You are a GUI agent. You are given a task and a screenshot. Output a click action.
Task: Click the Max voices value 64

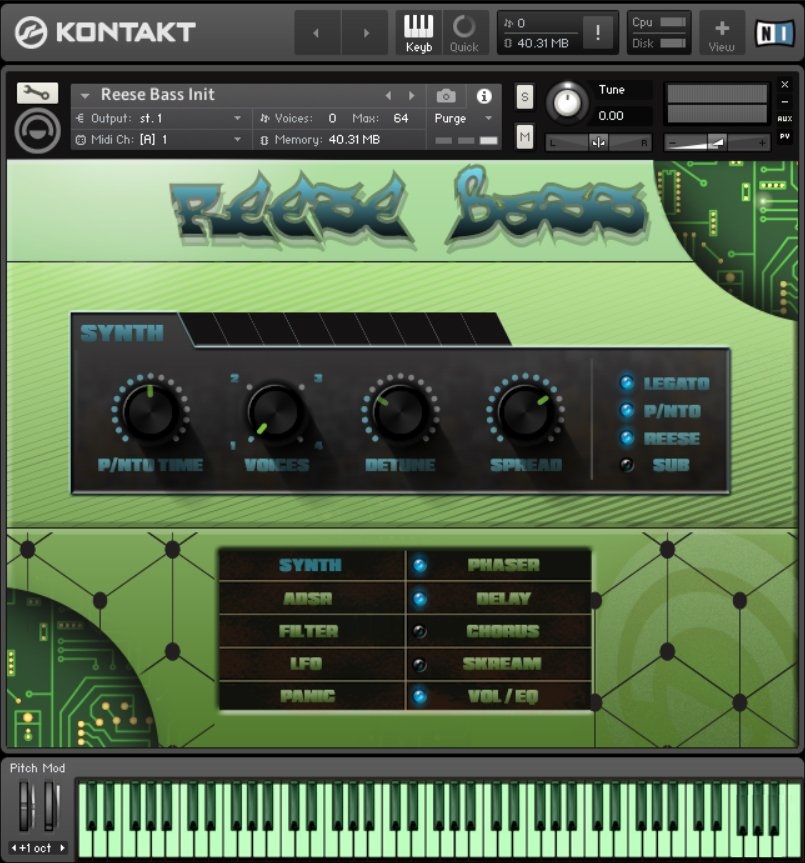tap(401, 118)
